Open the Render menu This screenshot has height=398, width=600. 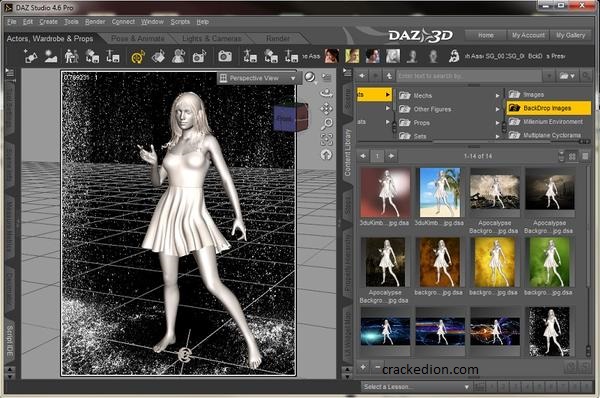[95, 22]
